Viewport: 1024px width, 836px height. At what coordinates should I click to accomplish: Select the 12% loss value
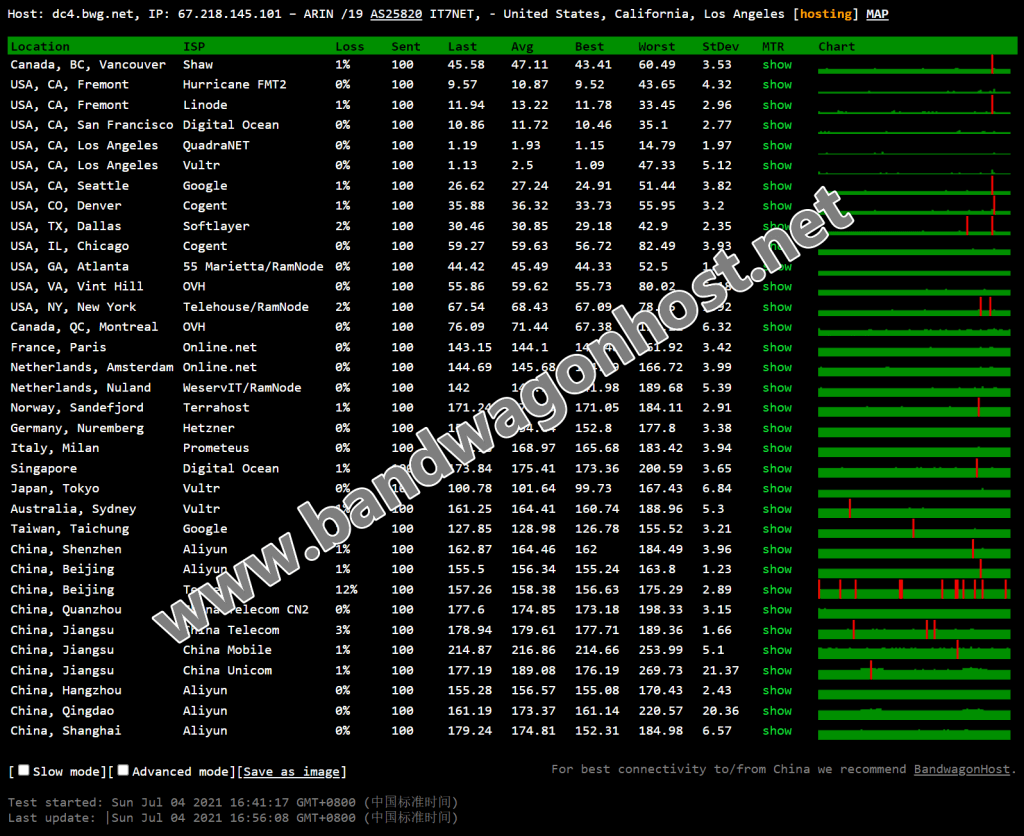pyautogui.click(x=346, y=589)
